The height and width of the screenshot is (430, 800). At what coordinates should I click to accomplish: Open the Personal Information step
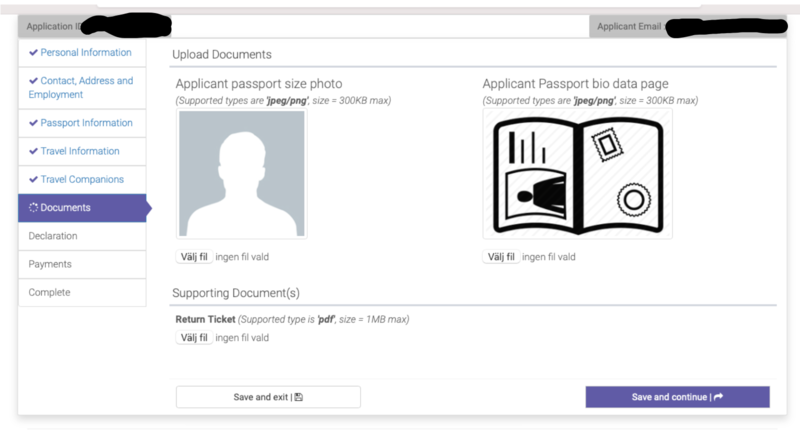point(85,52)
